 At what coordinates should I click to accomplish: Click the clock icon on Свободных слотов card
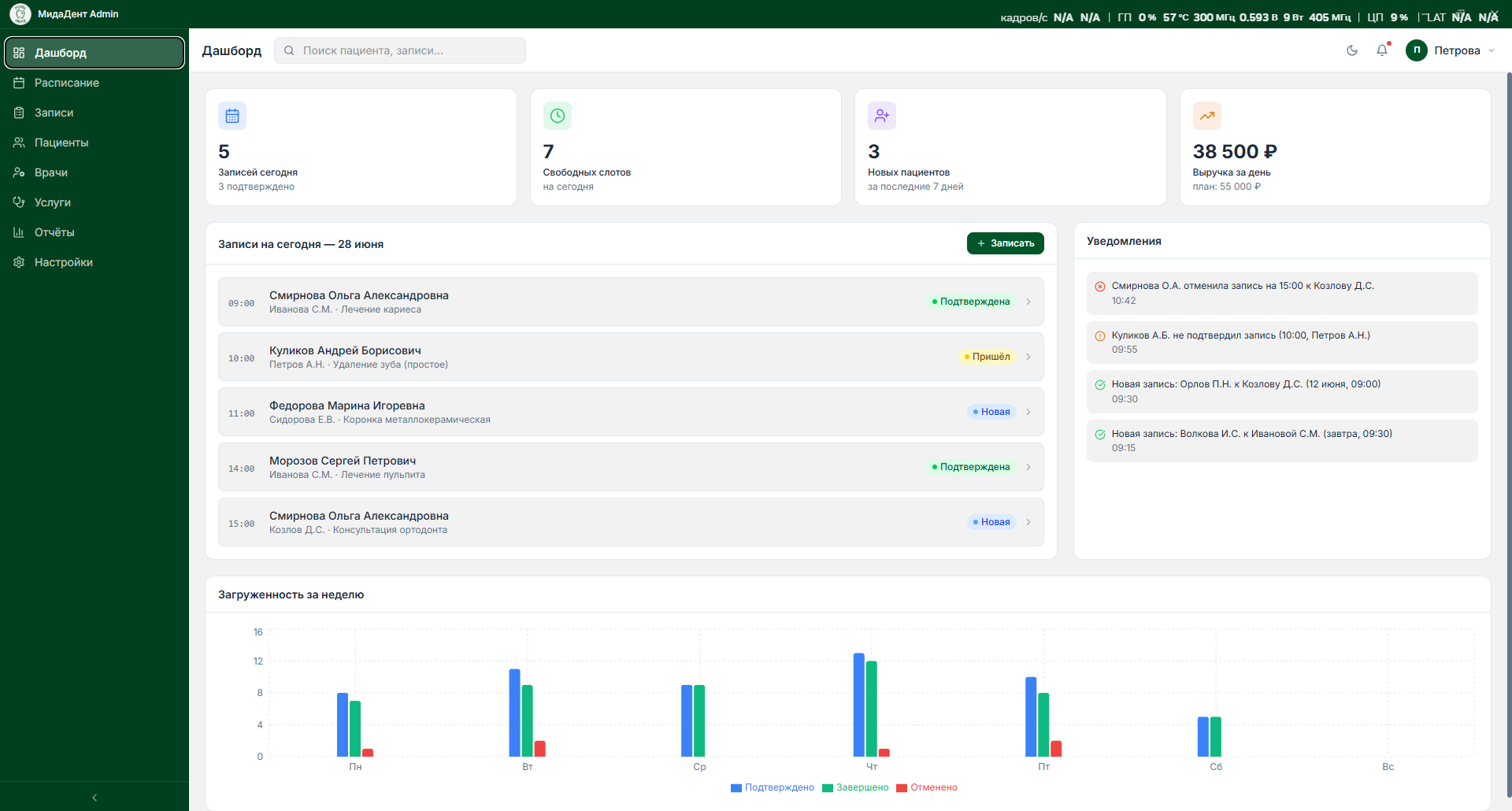pyautogui.click(x=558, y=116)
